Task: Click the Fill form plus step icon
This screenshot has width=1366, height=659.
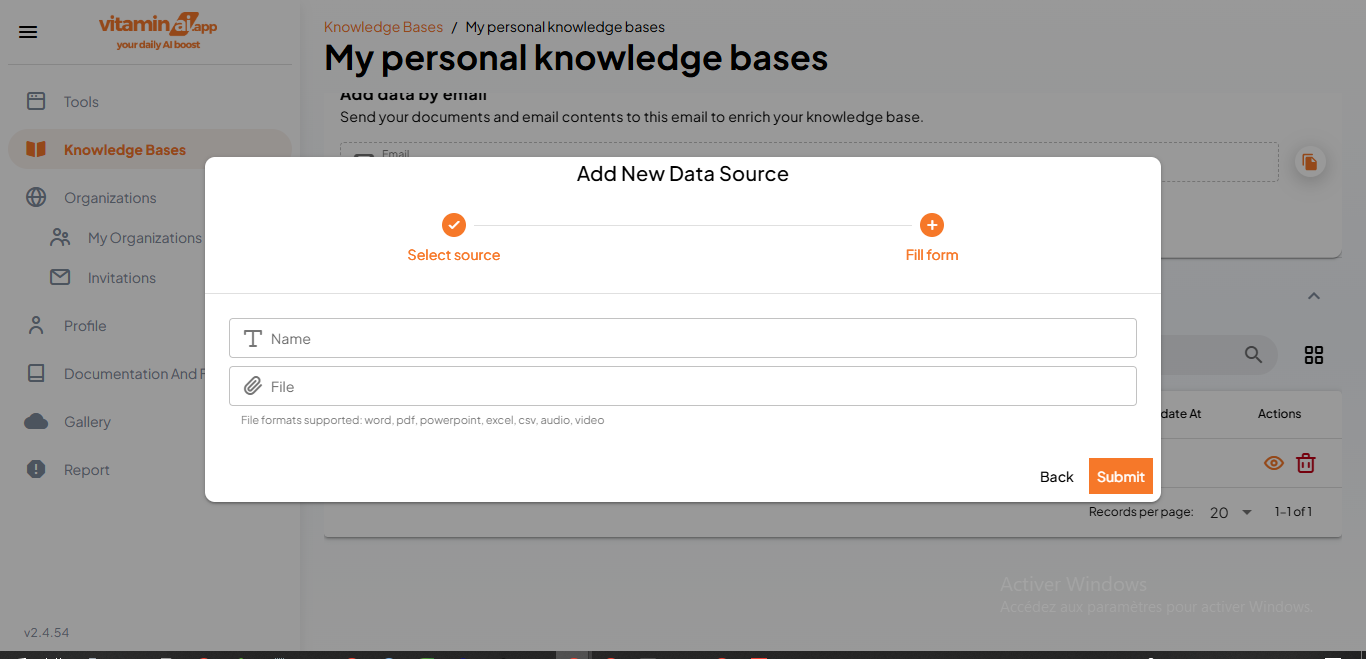Action: click(931, 225)
